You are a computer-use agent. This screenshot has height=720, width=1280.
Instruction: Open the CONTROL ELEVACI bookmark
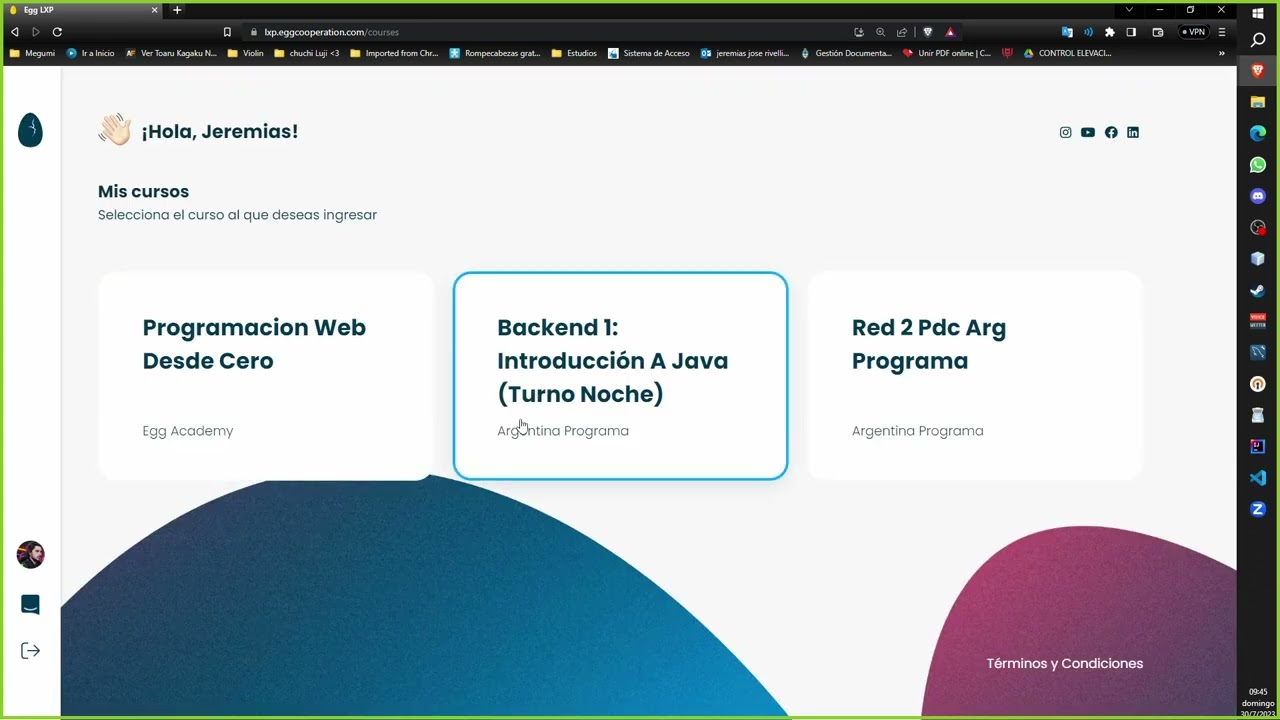pyautogui.click(x=1067, y=53)
